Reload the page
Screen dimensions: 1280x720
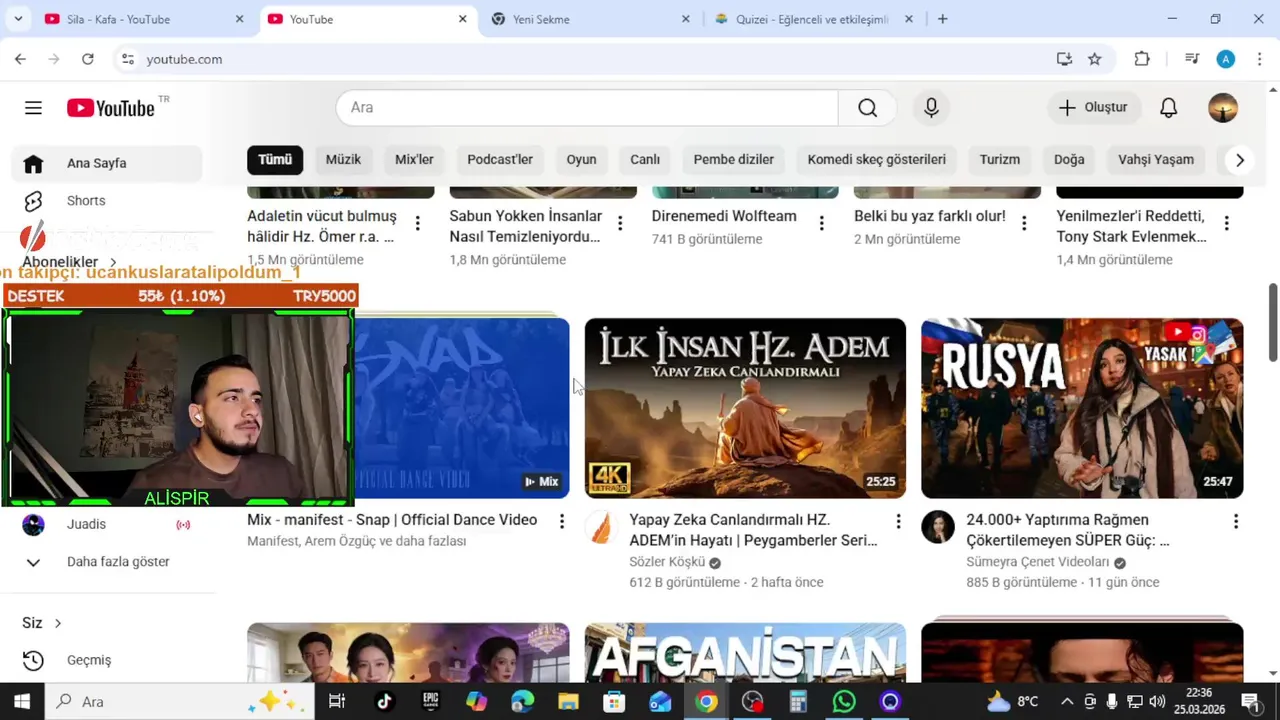pyautogui.click(x=88, y=59)
